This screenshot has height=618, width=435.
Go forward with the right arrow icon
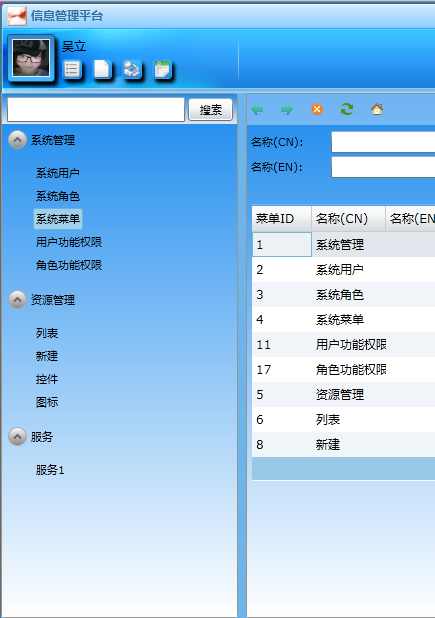[287, 109]
